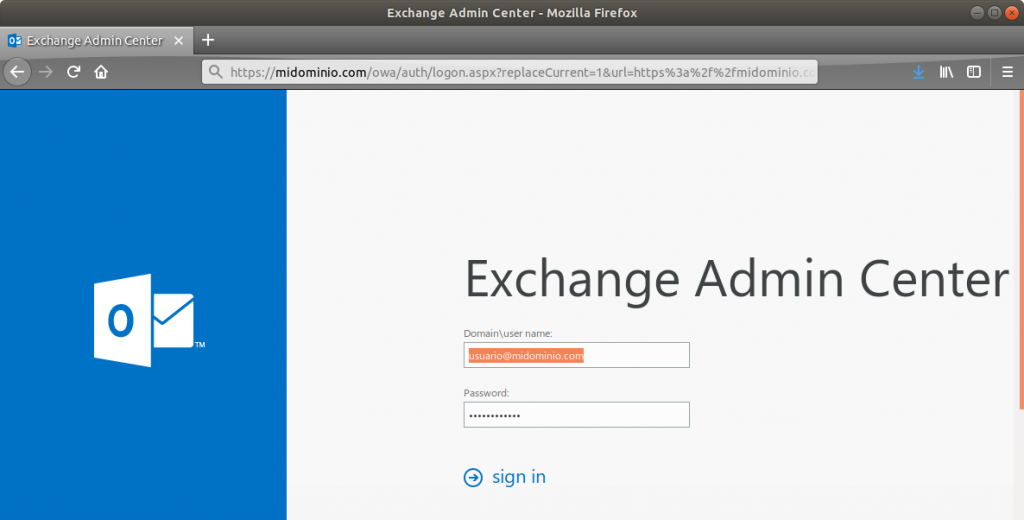Click the search magnifier in address bar
Viewport: 1024px width, 520px height.
point(216,72)
